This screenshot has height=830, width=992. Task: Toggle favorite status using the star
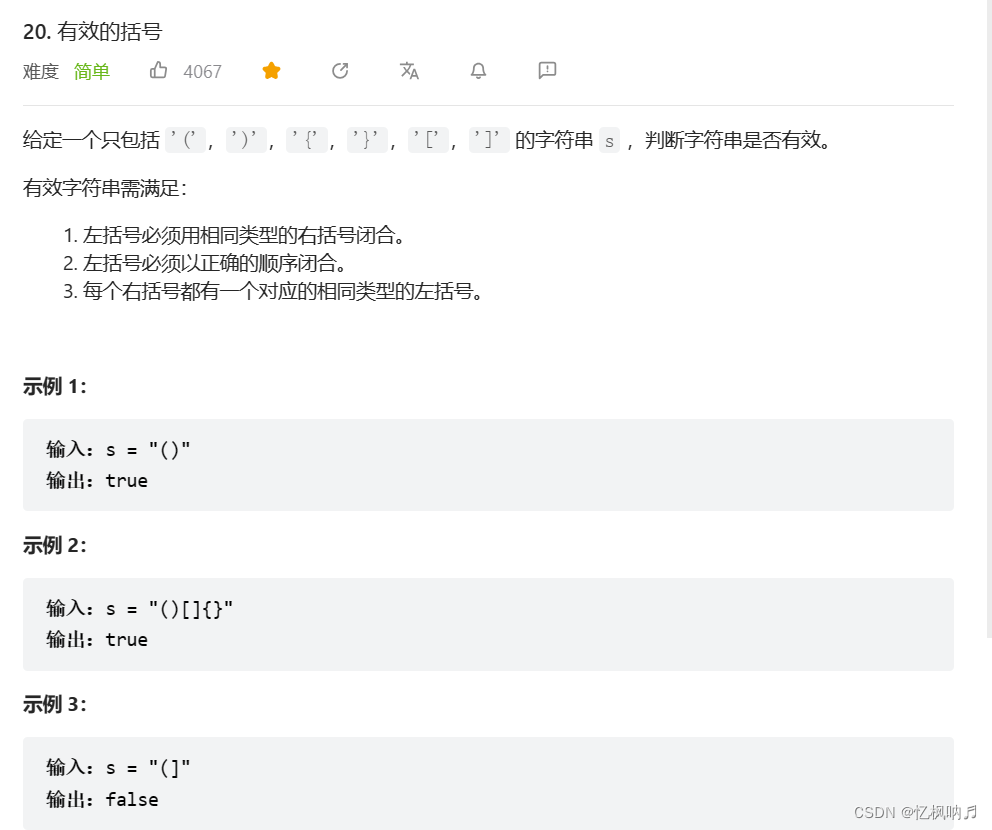pyautogui.click(x=270, y=70)
